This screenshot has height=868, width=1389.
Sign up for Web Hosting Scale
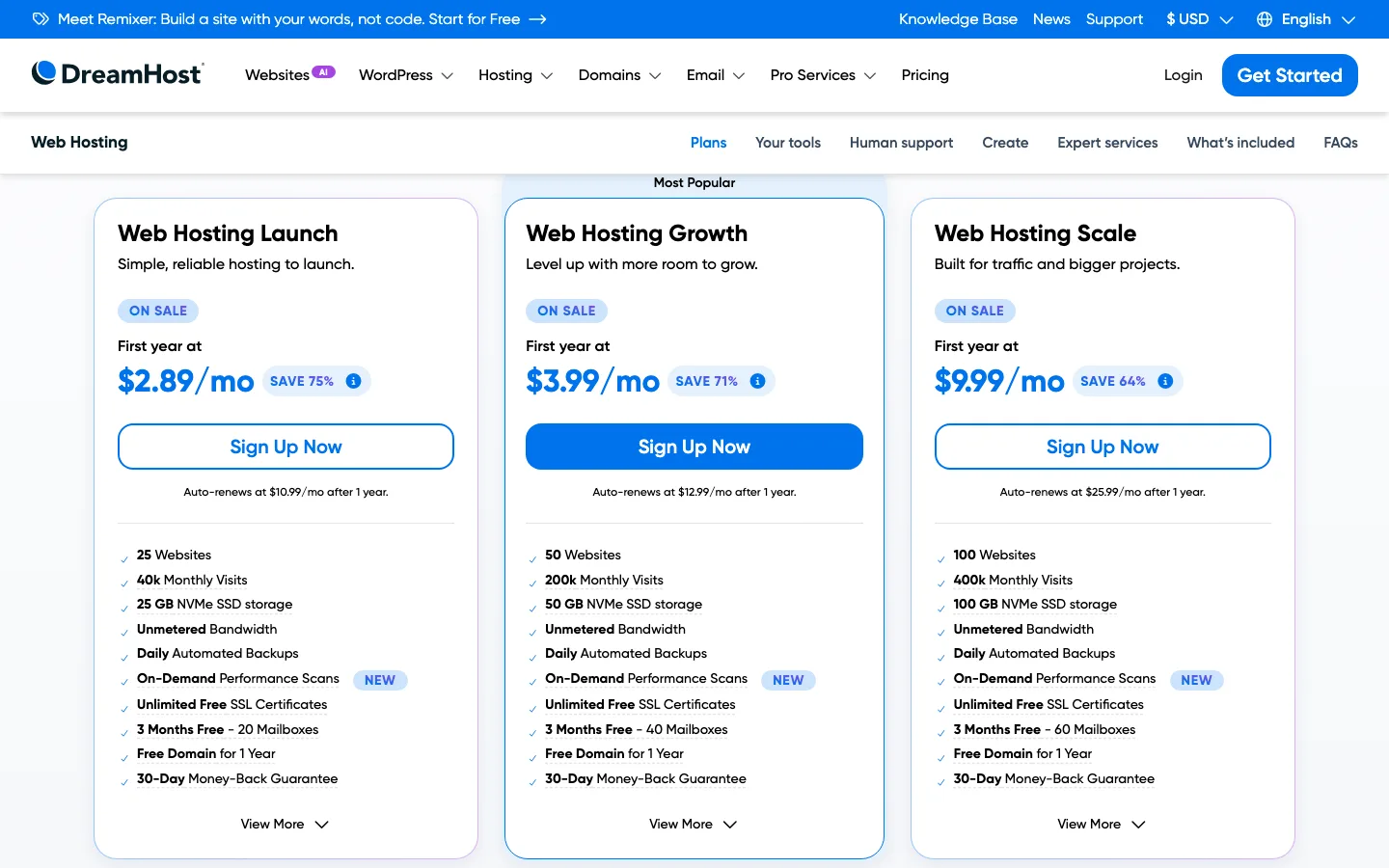1103,447
